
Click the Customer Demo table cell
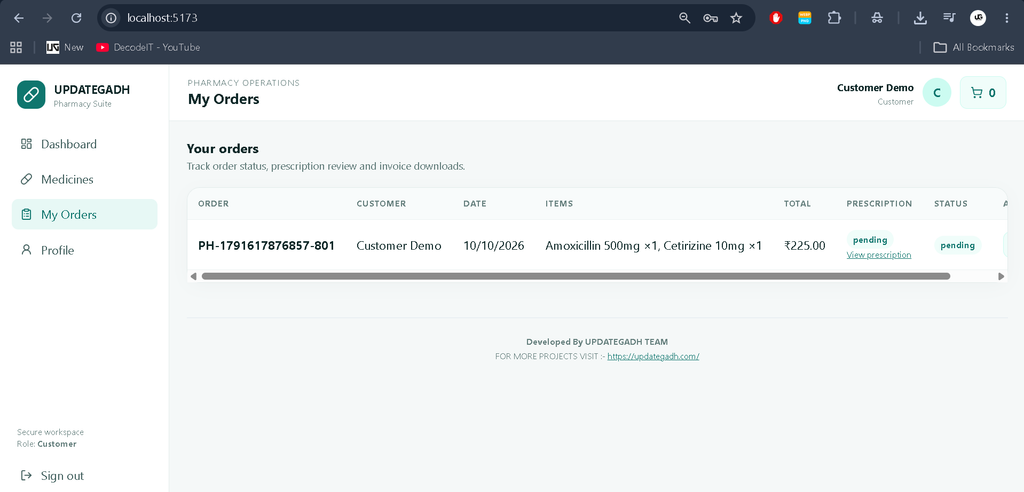coord(399,246)
